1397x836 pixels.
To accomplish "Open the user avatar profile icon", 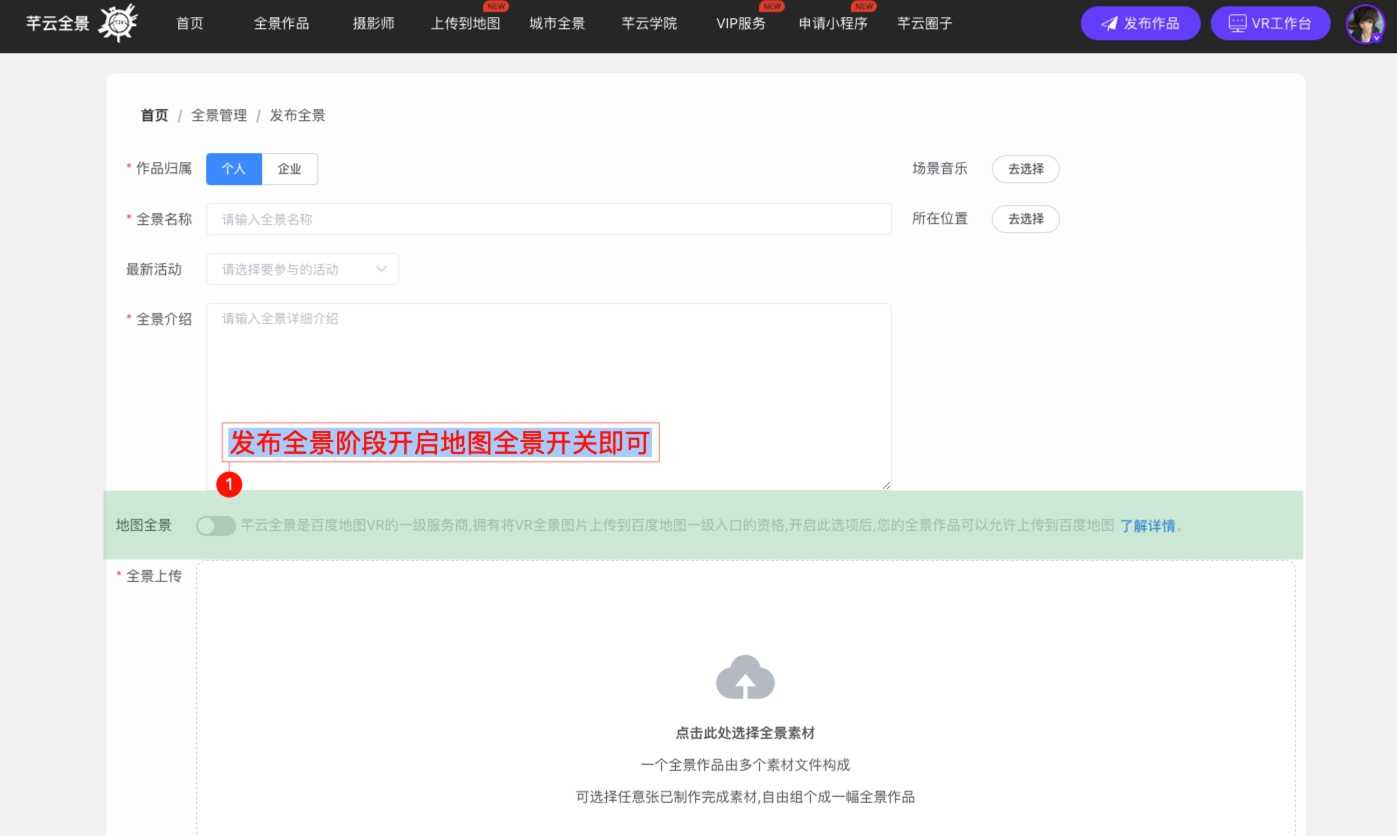I will click(1365, 24).
